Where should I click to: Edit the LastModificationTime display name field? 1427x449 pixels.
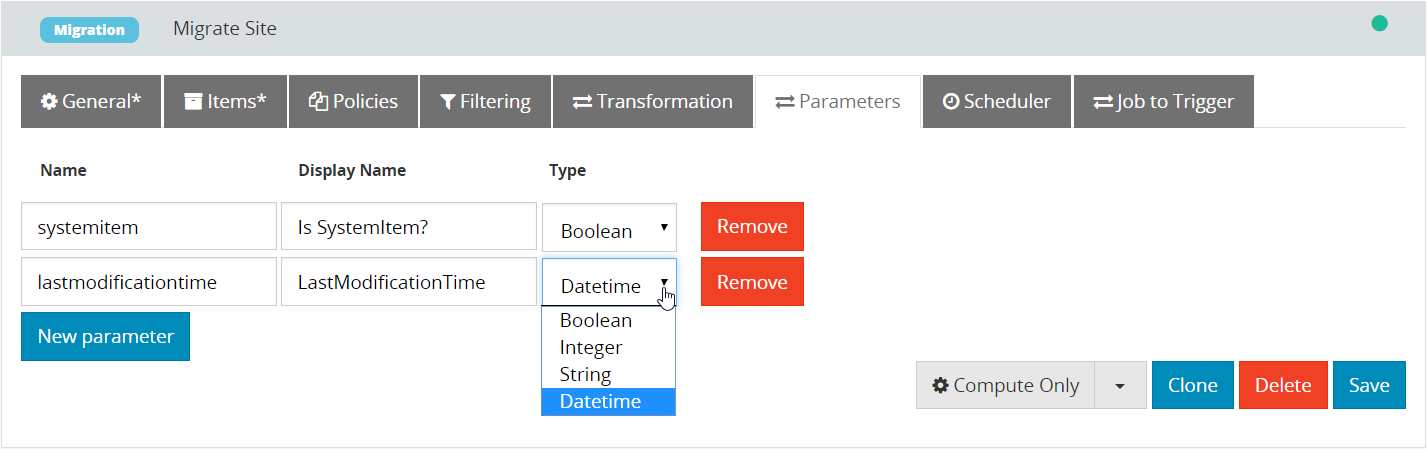[x=409, y=282]
